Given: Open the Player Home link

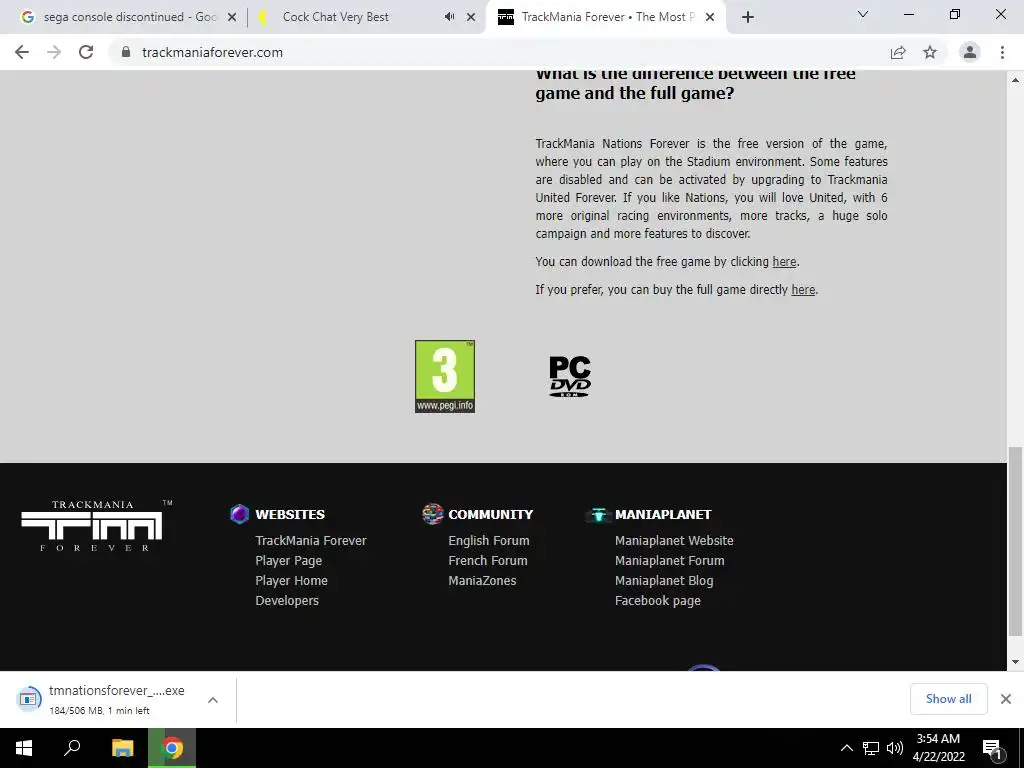Looking at the screenshot, I should click(291, 581).
